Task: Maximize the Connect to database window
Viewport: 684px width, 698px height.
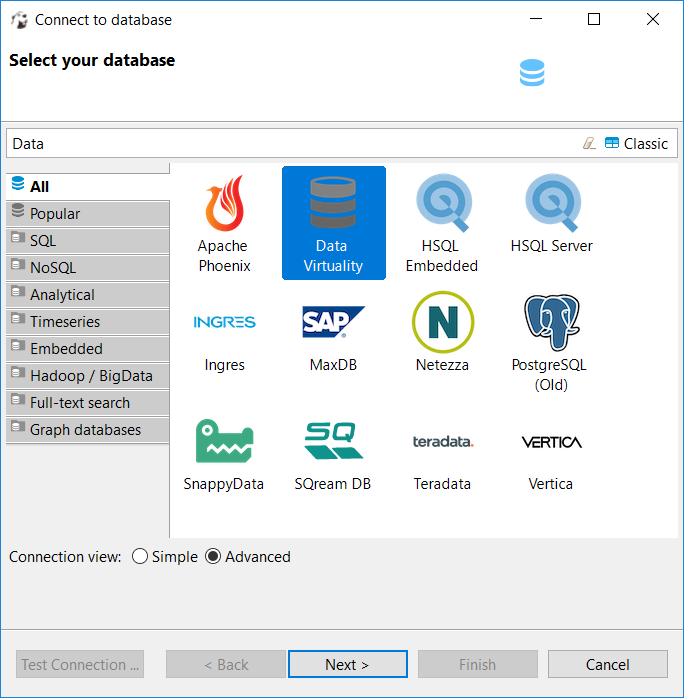Action: click(594, 19)
